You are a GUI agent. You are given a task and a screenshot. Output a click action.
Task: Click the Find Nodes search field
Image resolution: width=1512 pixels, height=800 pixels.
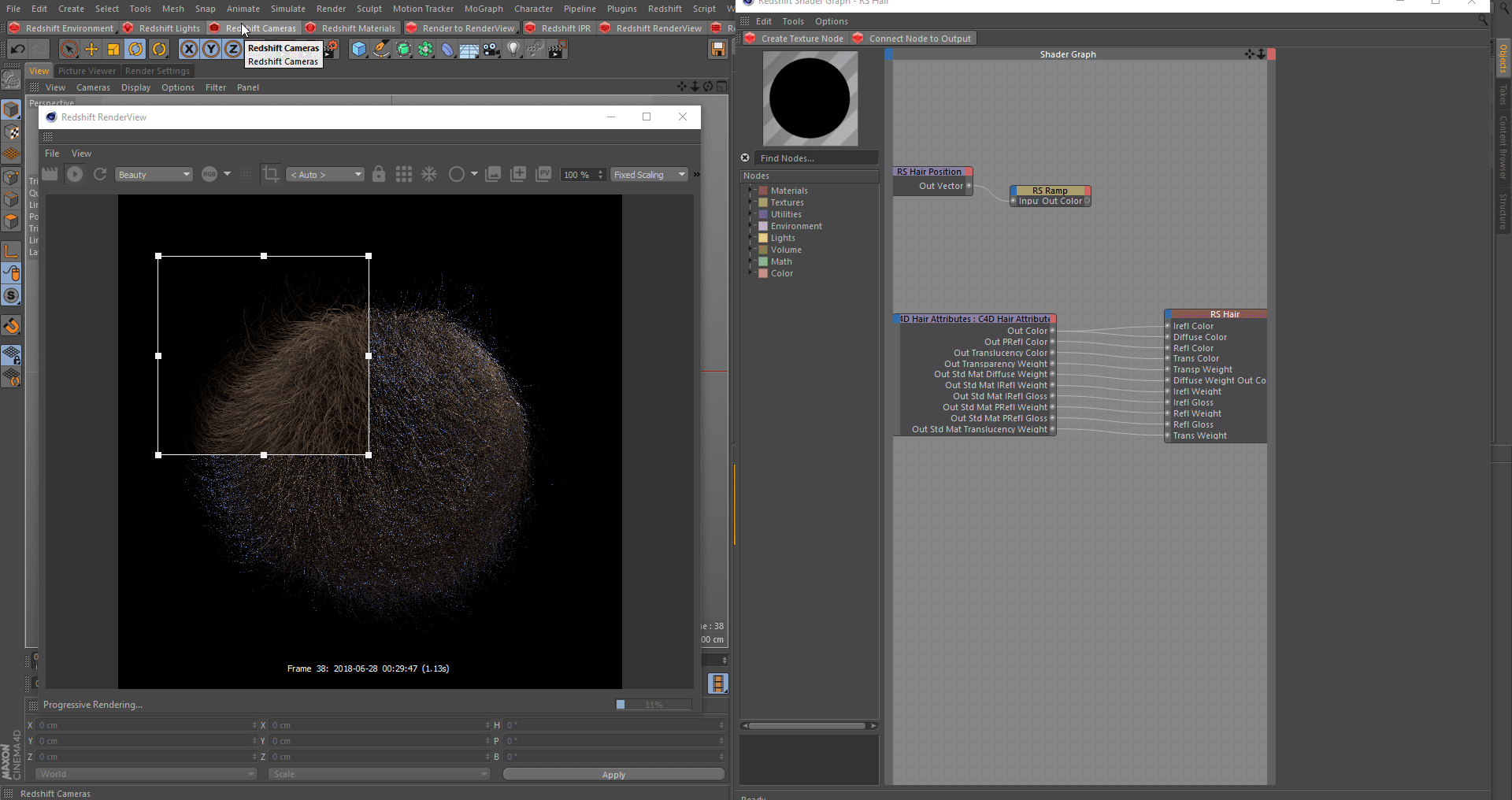pyautogui.click(x=815, y=158)
